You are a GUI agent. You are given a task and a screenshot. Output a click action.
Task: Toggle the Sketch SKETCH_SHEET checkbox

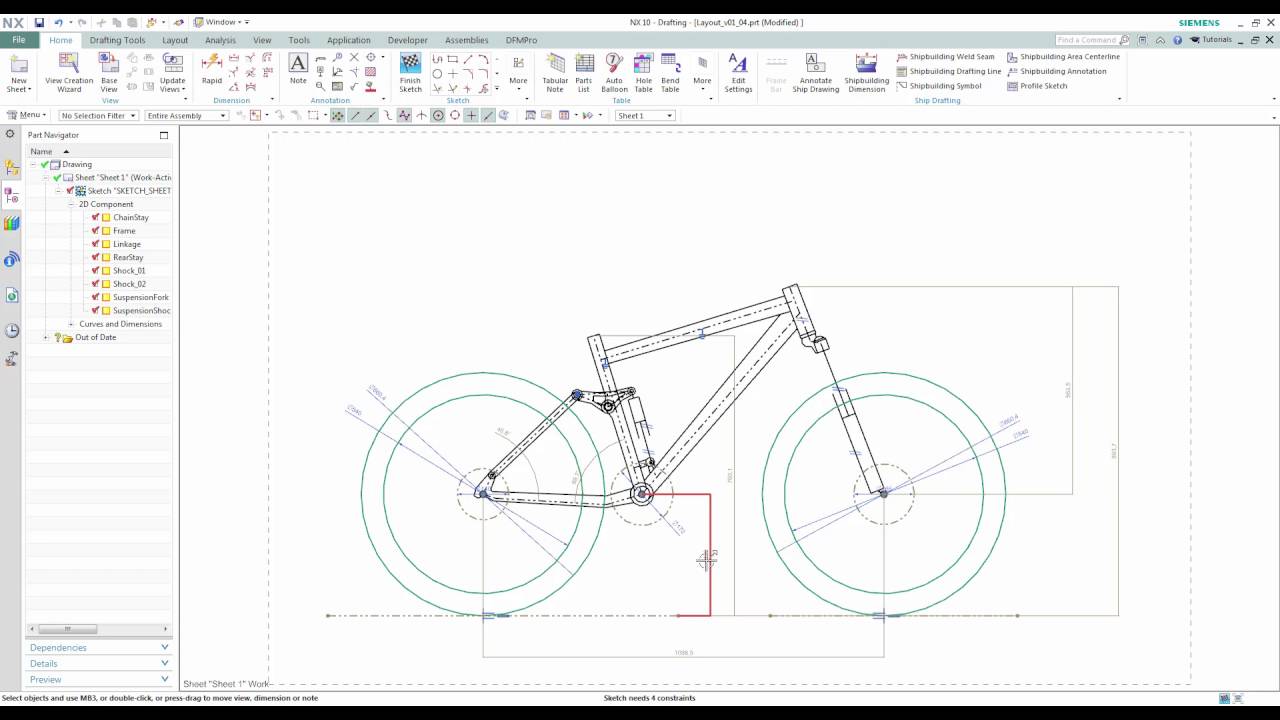click(70, 191)
